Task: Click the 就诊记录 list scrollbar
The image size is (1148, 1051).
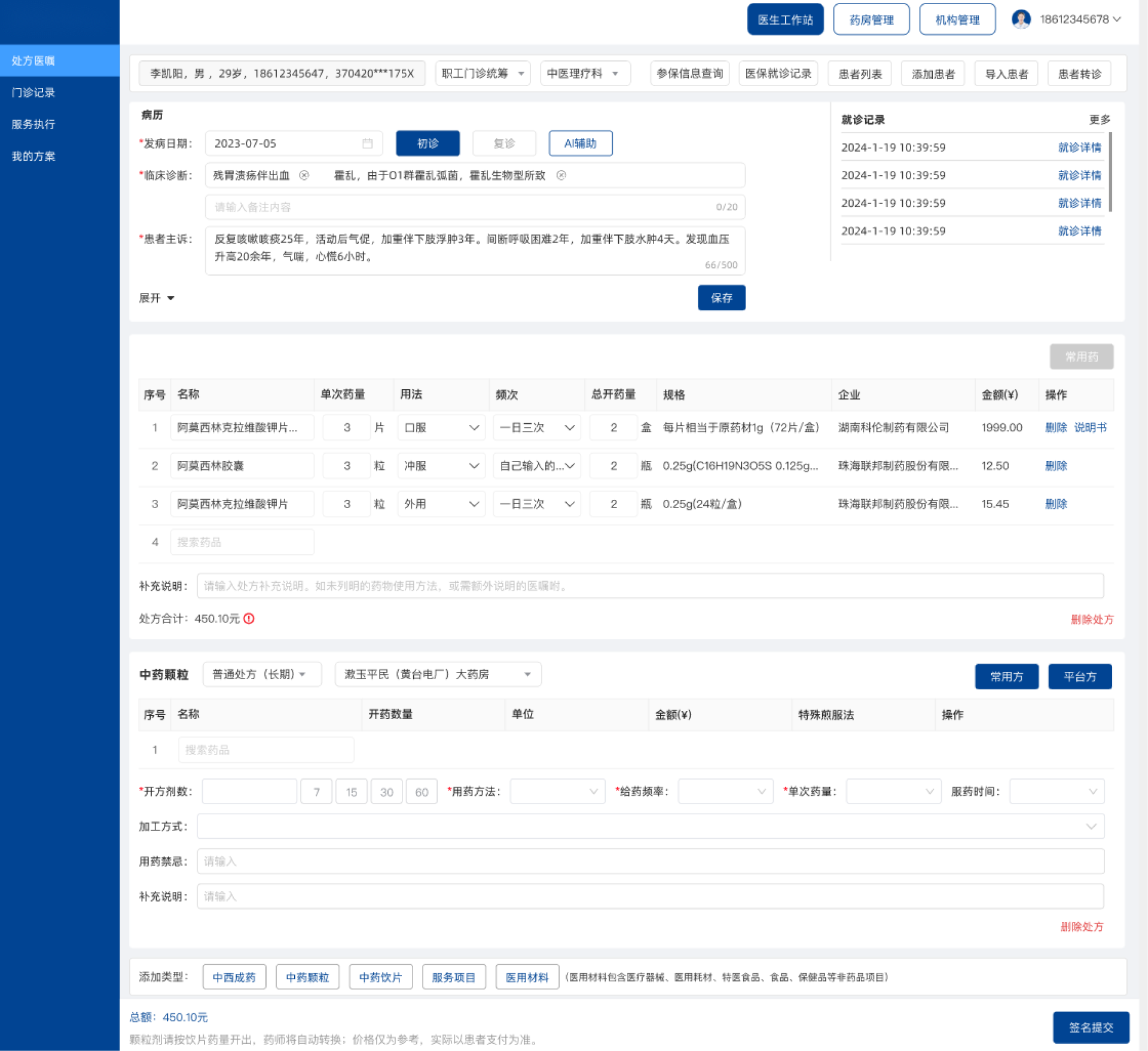Action: pyautogui.click(x=1110, y=173)
